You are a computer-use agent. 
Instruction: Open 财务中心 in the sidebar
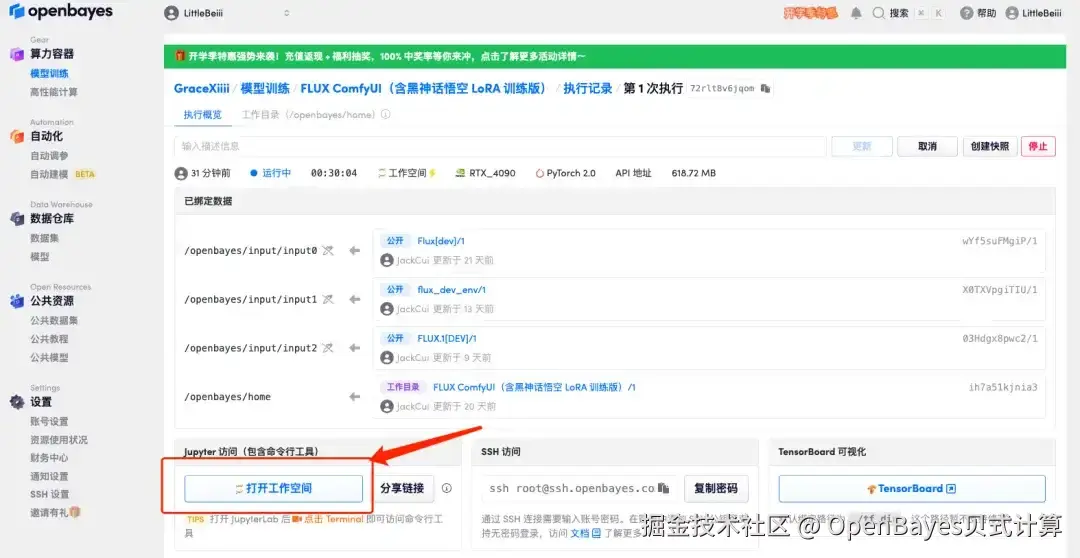(49, 457)
